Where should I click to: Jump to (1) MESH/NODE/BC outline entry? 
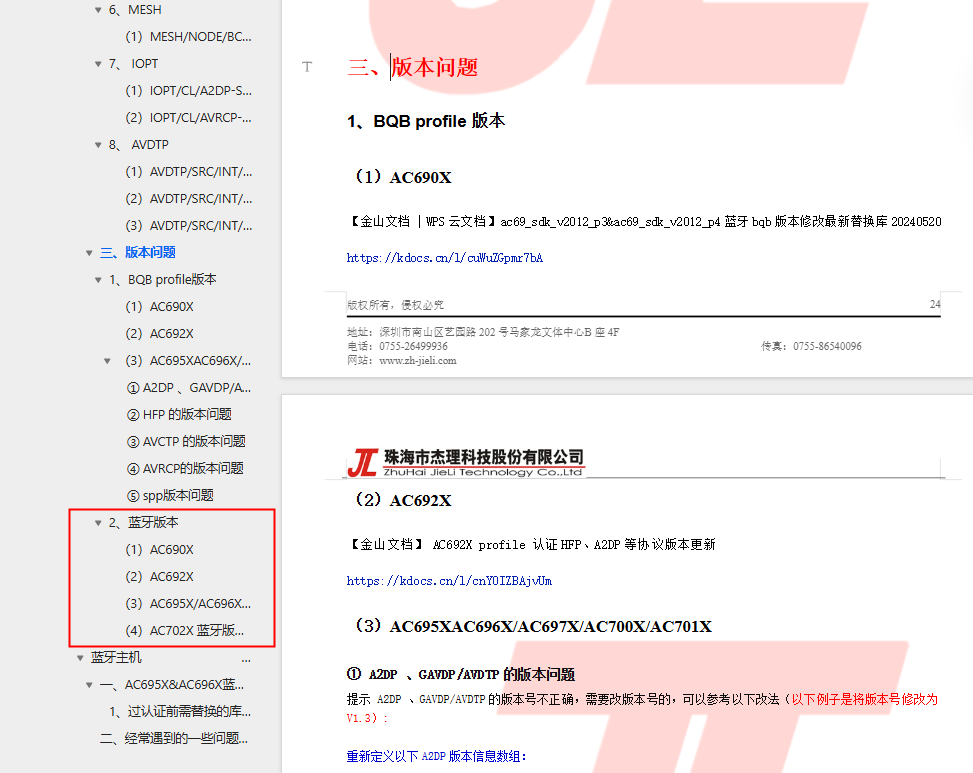tap(189, 37)
